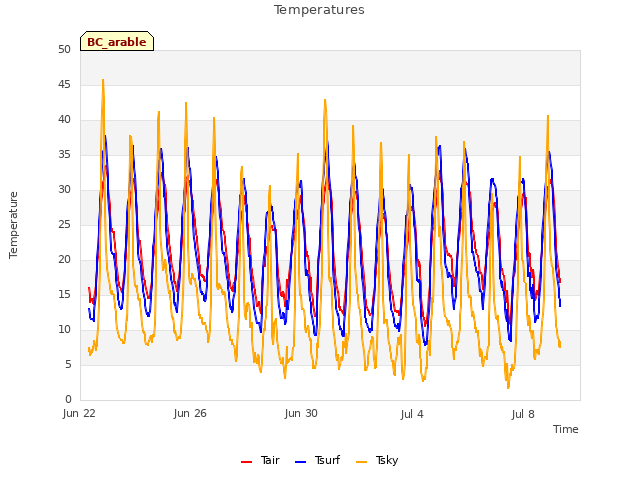Image resolution: width=640 pixels, height=480 pixels.
Task: Click the Jun 30 x-axis label
Action: [301, 413]
